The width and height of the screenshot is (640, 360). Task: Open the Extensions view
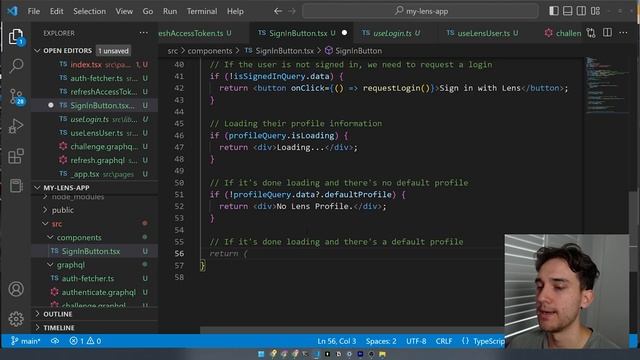[16, 156]
